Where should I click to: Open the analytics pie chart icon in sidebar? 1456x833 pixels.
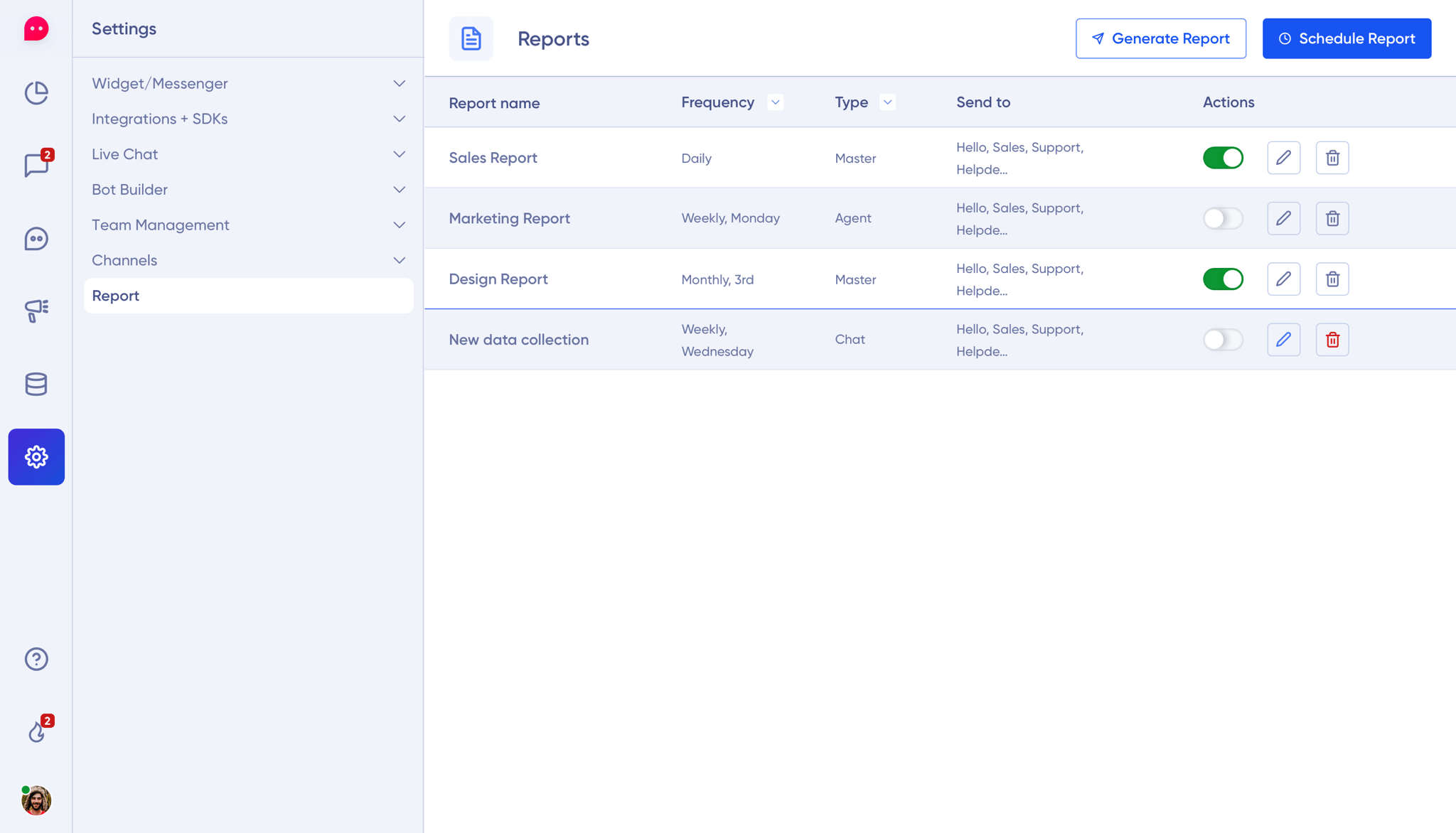pyautogui.click(x=36, y=92)
